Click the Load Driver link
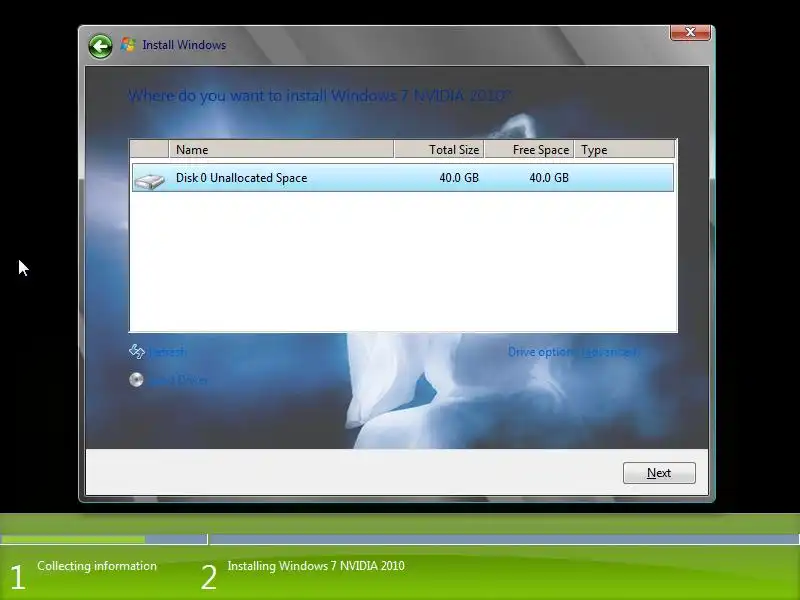This screenshot has height=600, width=800. [x=179, y=380]
